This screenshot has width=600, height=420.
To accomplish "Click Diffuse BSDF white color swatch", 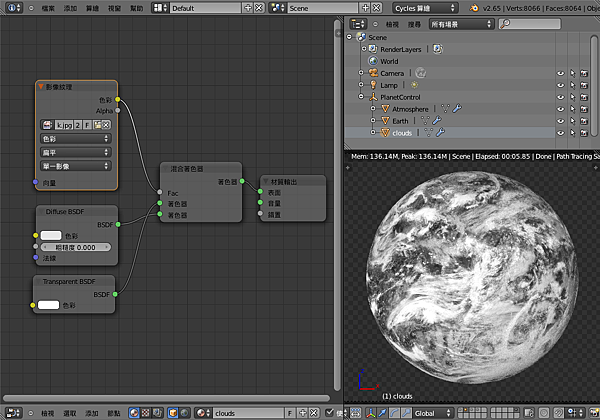I will (51, 235).
